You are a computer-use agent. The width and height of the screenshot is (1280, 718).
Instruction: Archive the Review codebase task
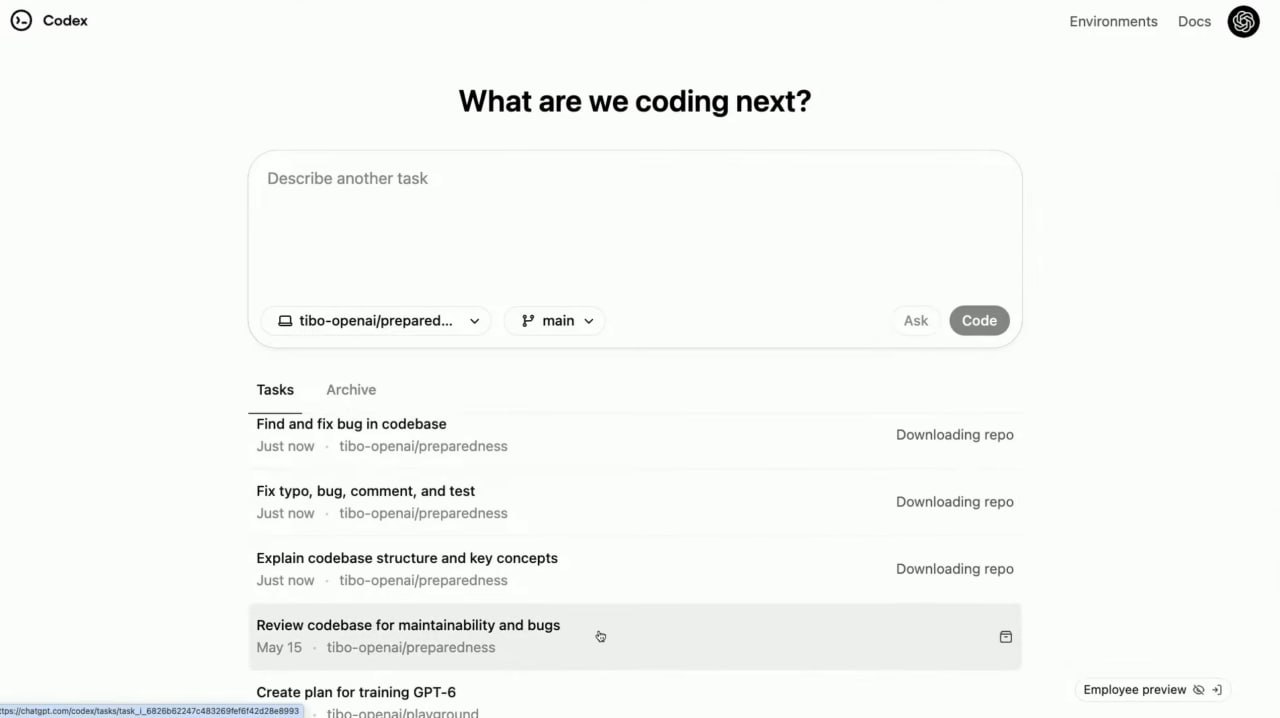(1005, 637)
